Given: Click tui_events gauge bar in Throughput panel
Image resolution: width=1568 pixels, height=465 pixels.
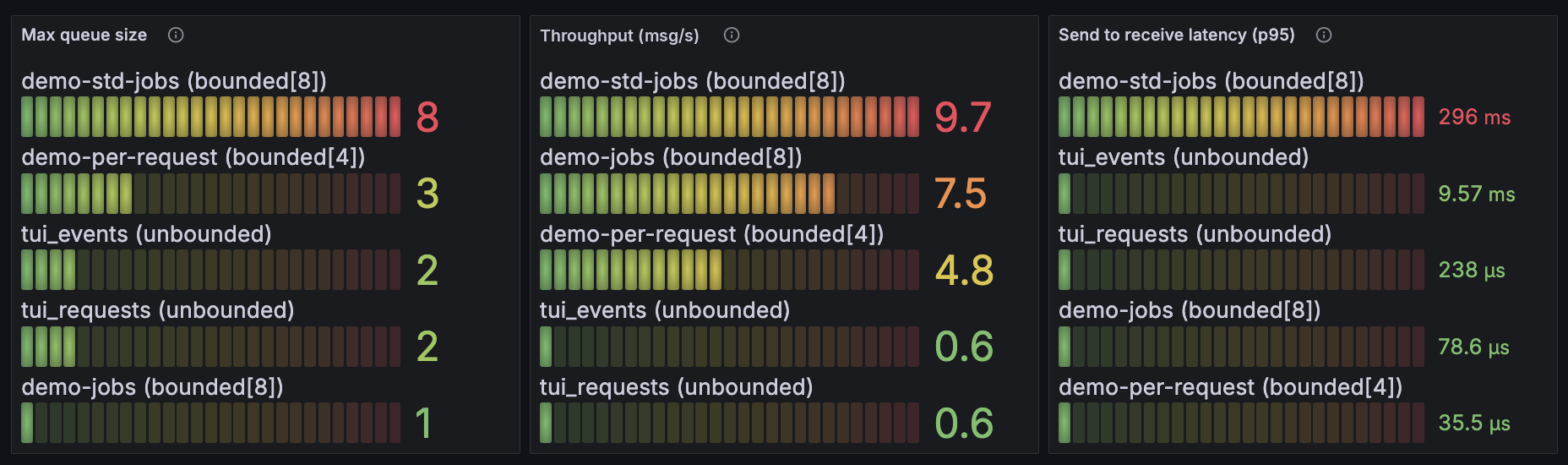Looking at the screenshot, I should coord(729,346).
